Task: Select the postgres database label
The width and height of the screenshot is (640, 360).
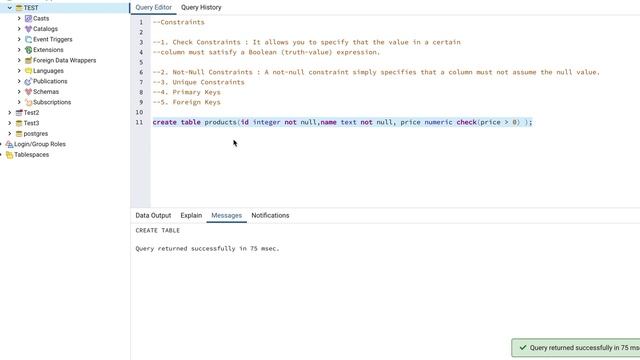Action: pos(36,134)
